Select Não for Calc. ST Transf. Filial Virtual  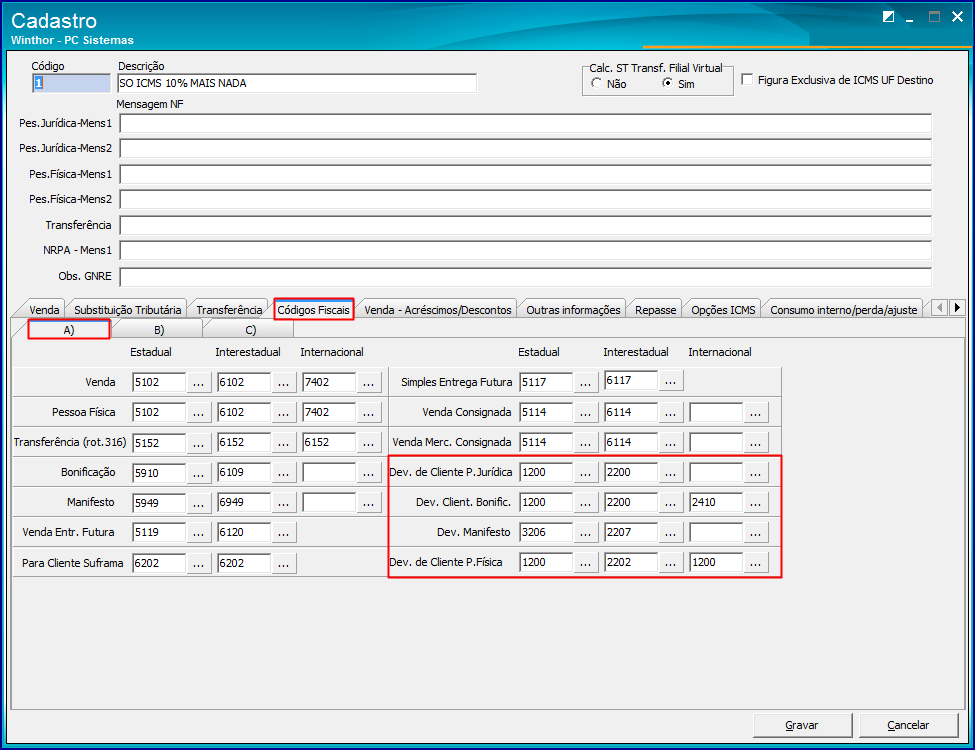(x=609, y=84)
